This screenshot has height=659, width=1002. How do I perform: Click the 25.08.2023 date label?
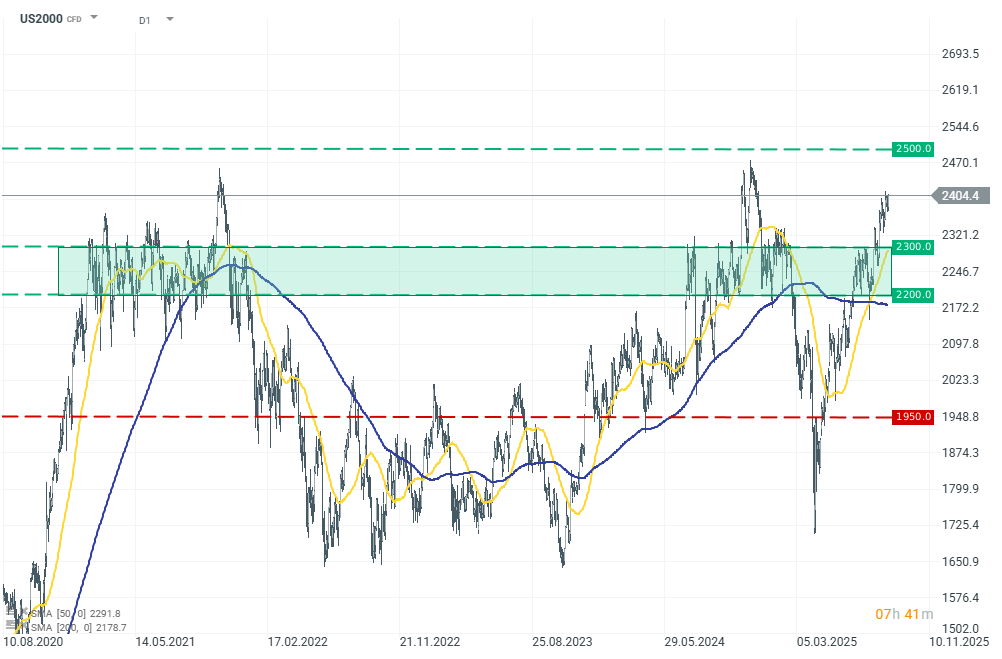562,642
